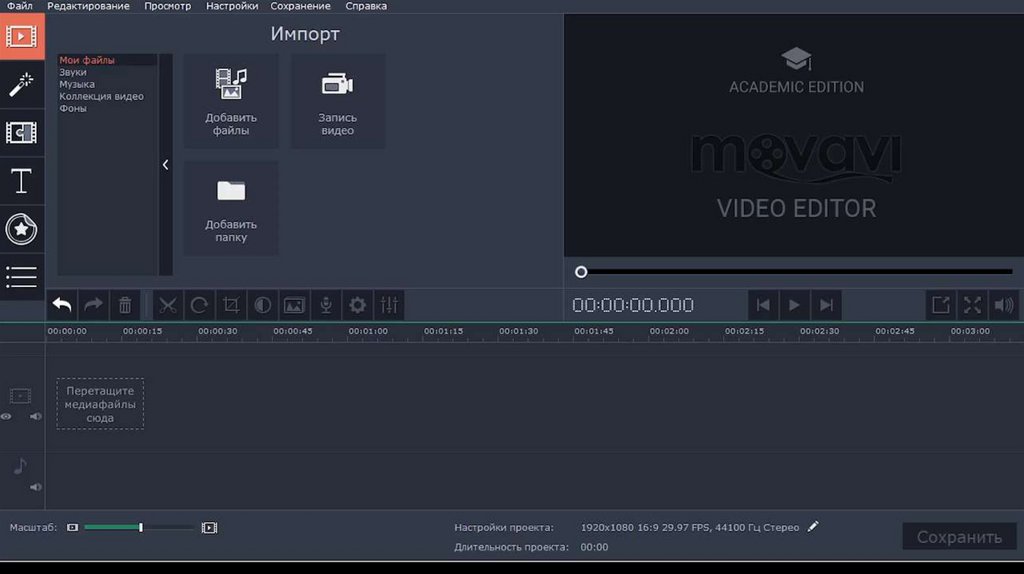Click the preview volume speaker icon
The width and height of the screenshot is (1024, 574).
(x=1004, y=305)
